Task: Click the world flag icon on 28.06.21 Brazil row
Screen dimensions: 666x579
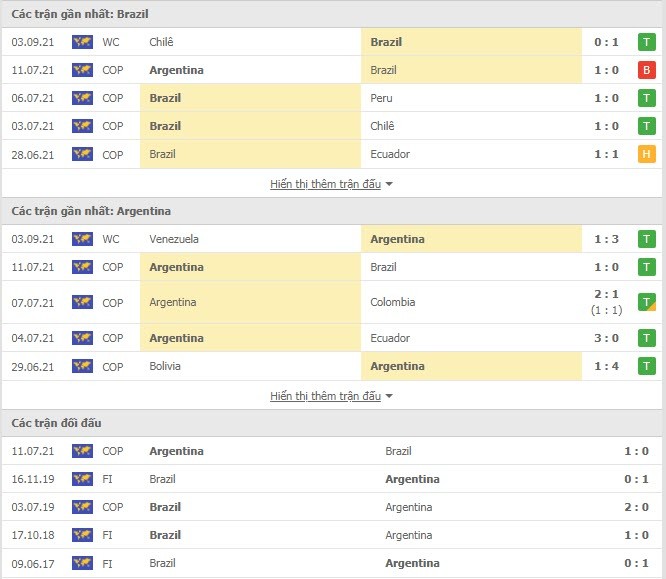Action: (x=82, y=154)
